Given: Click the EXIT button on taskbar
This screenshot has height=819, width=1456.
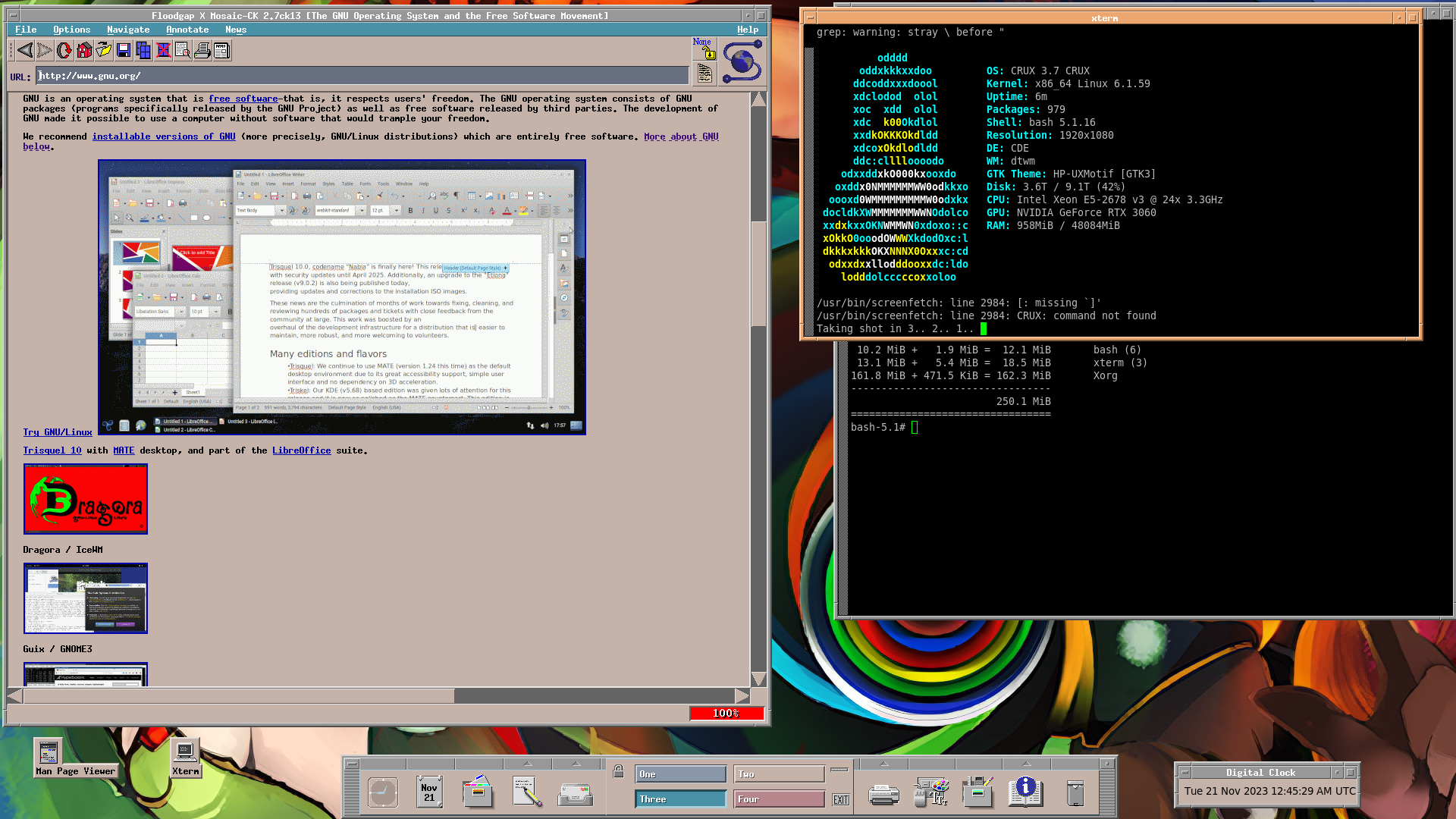Looking at the screenshot, I should (841, 799).
